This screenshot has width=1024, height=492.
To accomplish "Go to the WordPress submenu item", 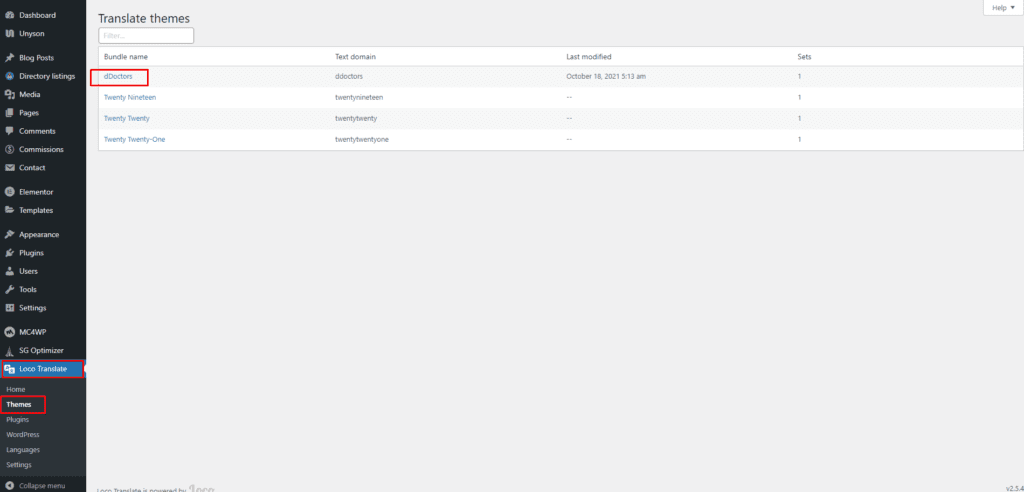I will point(23,435).
